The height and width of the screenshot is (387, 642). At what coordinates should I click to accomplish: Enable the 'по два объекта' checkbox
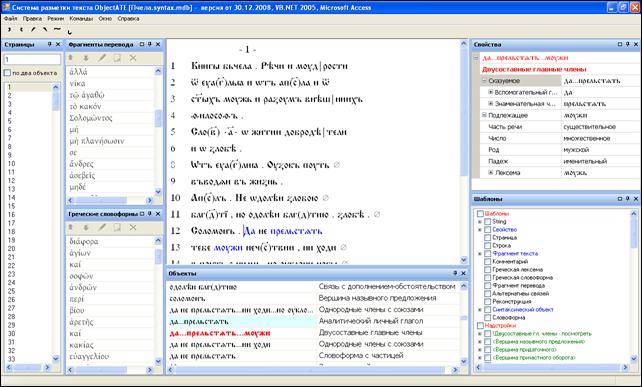7,73
